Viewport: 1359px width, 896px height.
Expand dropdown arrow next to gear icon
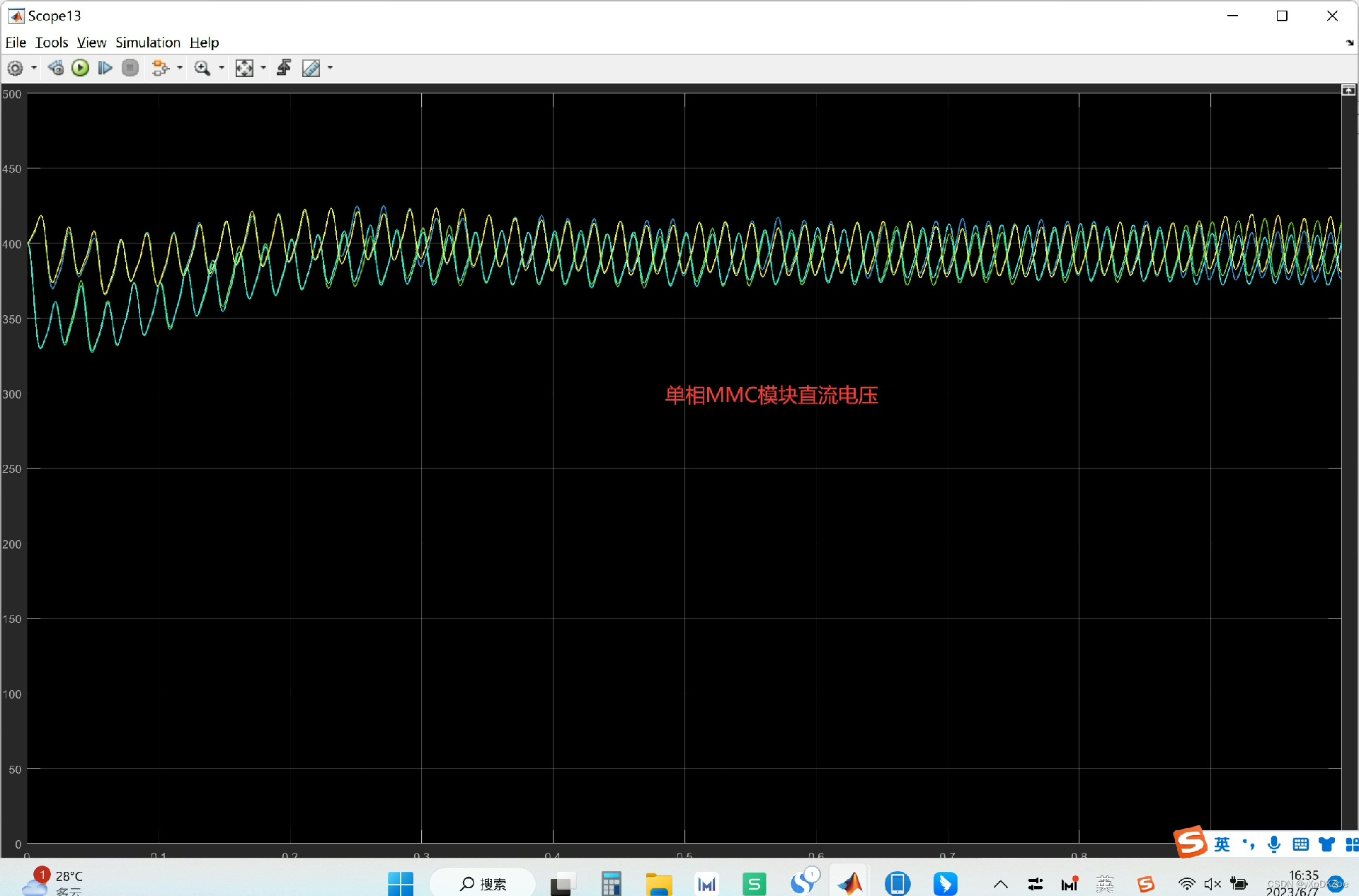[34, 68]
